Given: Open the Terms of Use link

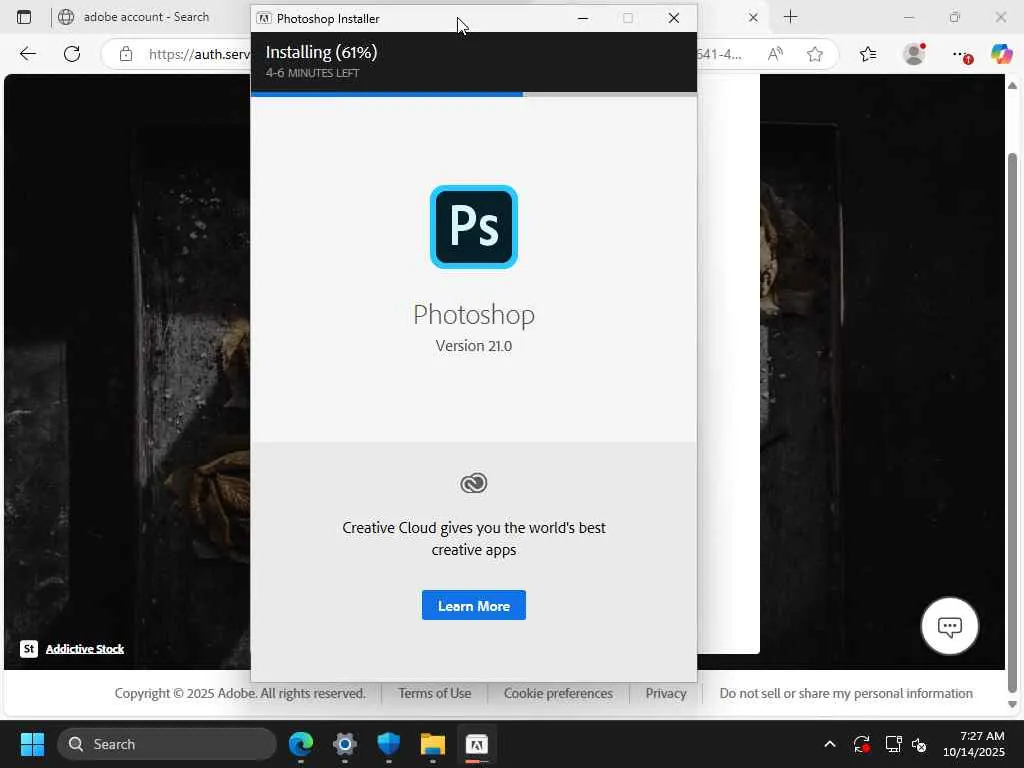Looking at the screenshot, I should 434,693.
